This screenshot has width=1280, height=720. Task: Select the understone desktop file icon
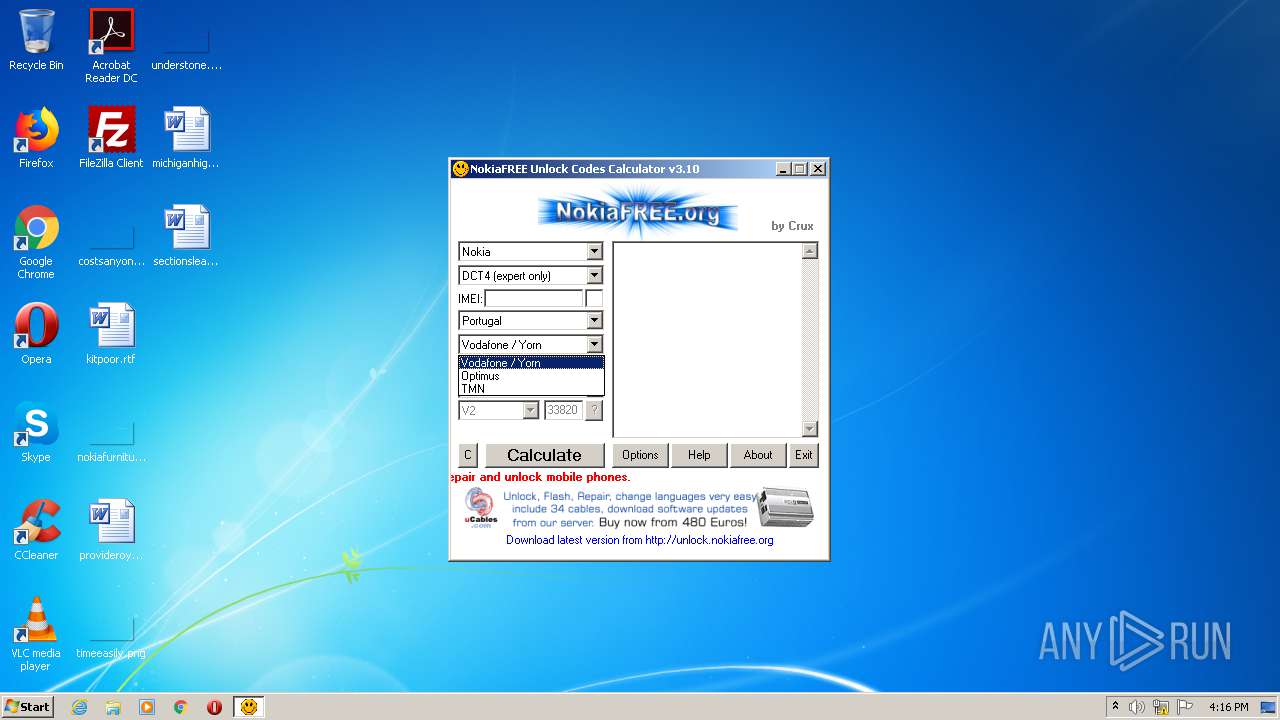pyautogui.click(x=186, y=40)
